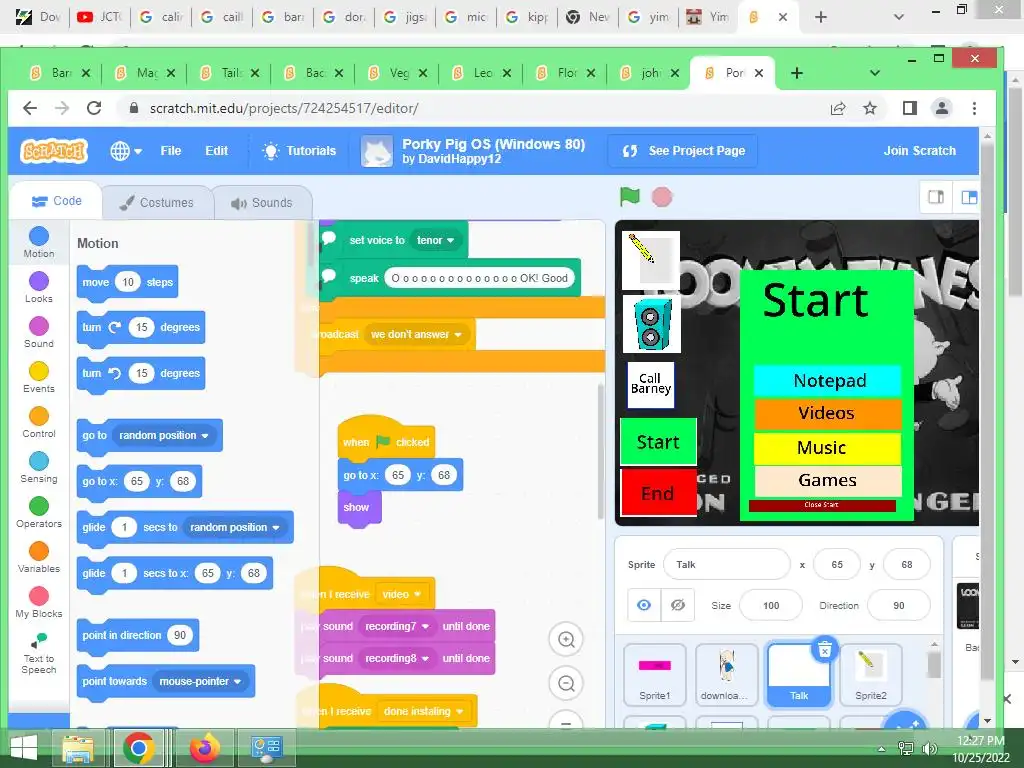This screenshot has width=1024, height=768.
Task: Open Firefox from the taskbar
Action: (x=204, y=748)
